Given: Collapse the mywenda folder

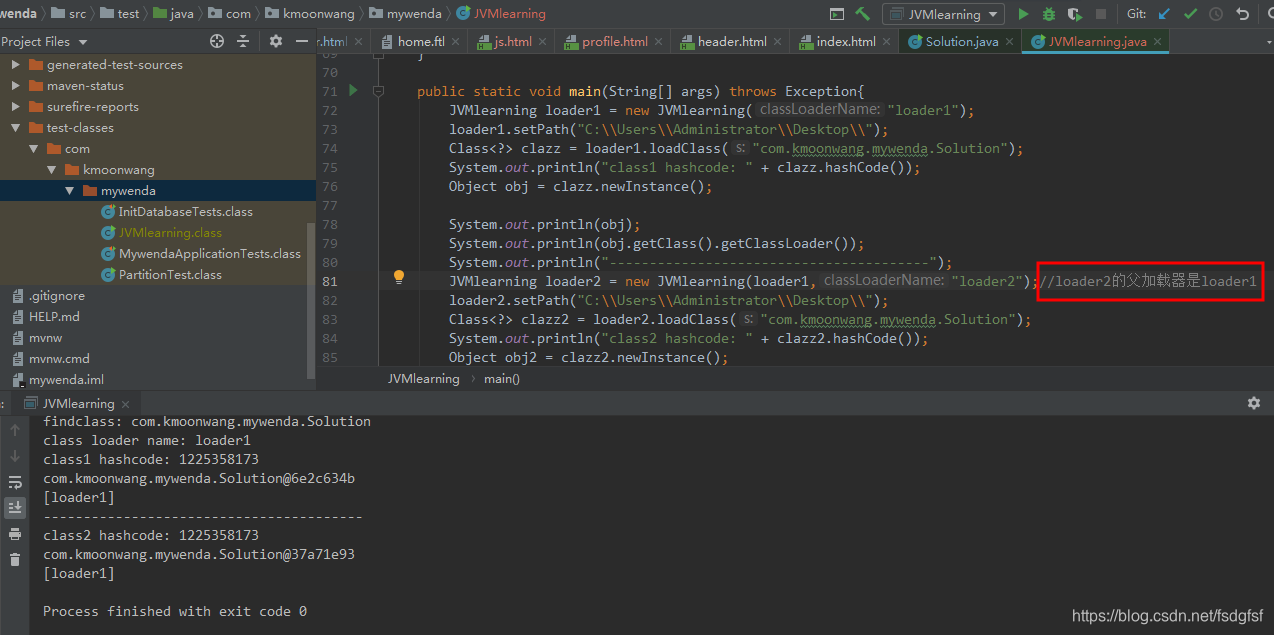Looking at the screenshot, I should (70, 191).
